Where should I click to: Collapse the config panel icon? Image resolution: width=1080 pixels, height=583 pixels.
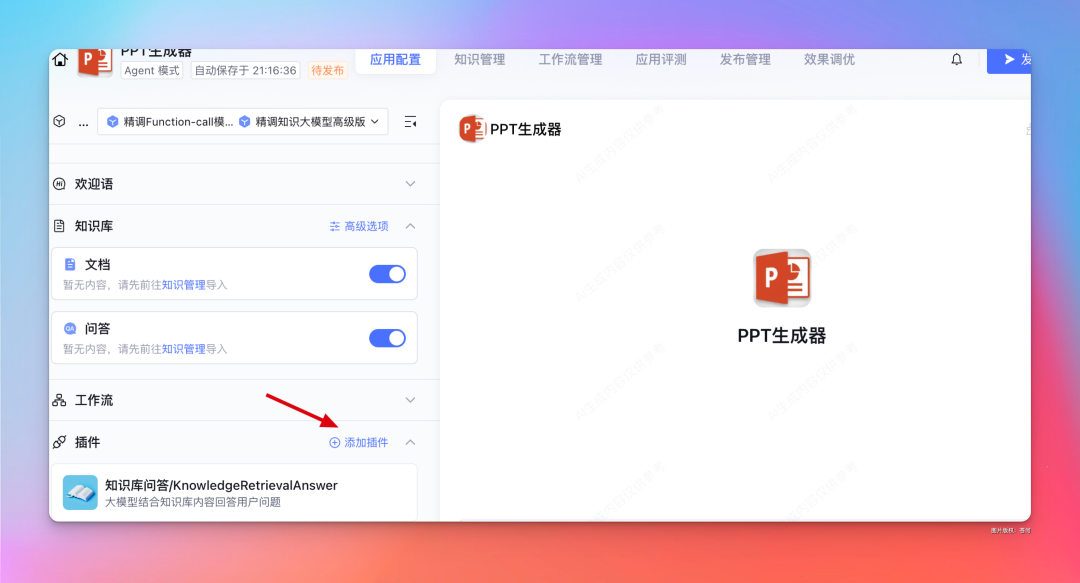coord(411,122)
